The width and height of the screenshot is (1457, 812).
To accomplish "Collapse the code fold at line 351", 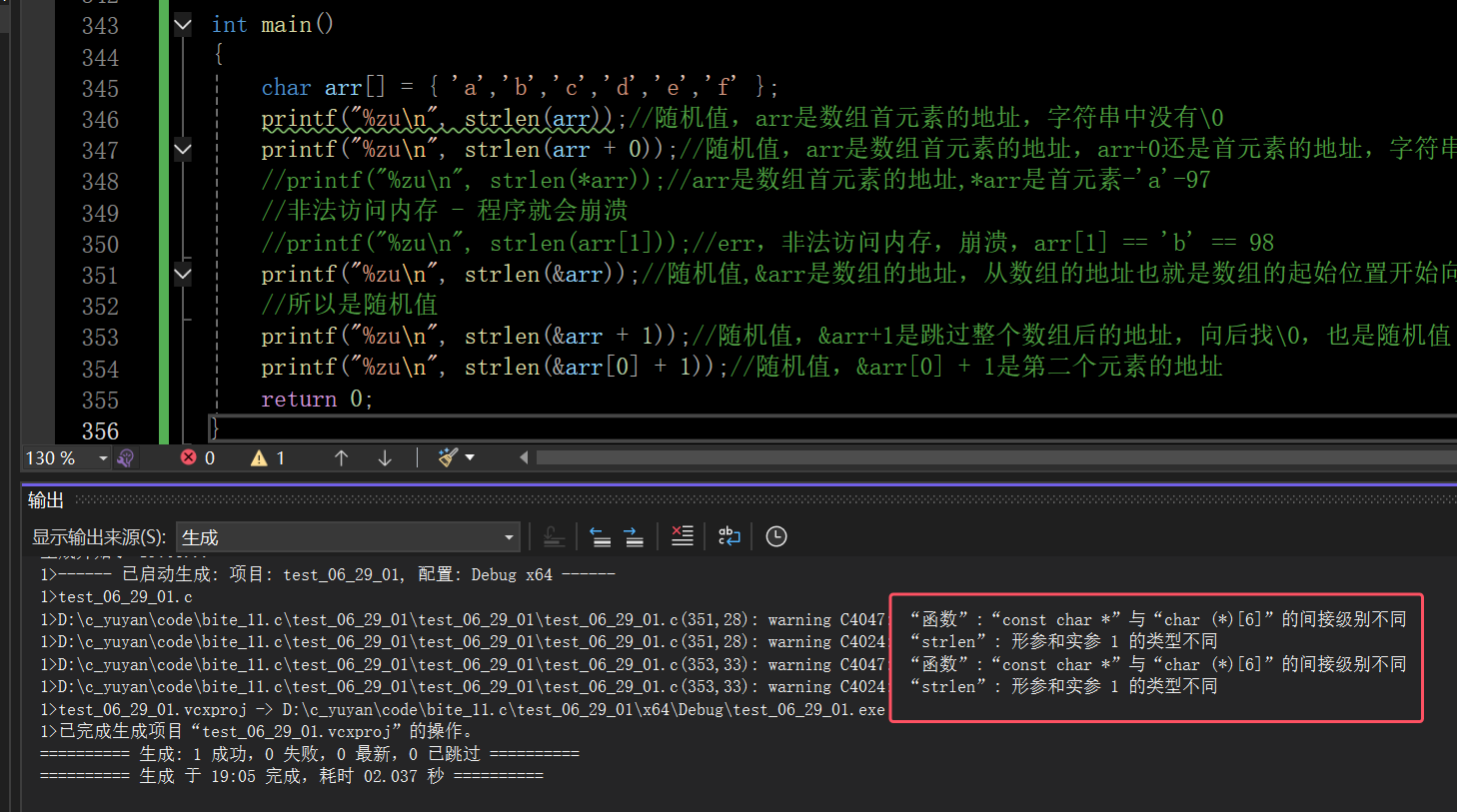I will point(183,273).
